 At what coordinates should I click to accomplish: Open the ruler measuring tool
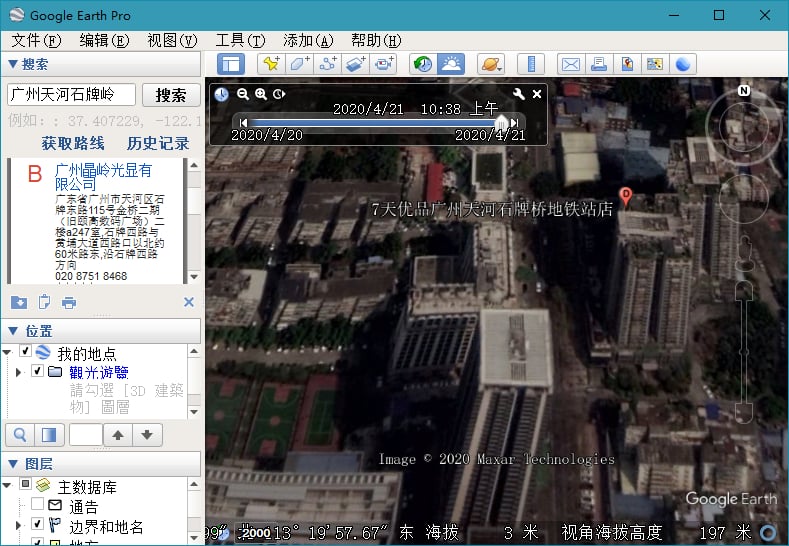click(530, 64)
